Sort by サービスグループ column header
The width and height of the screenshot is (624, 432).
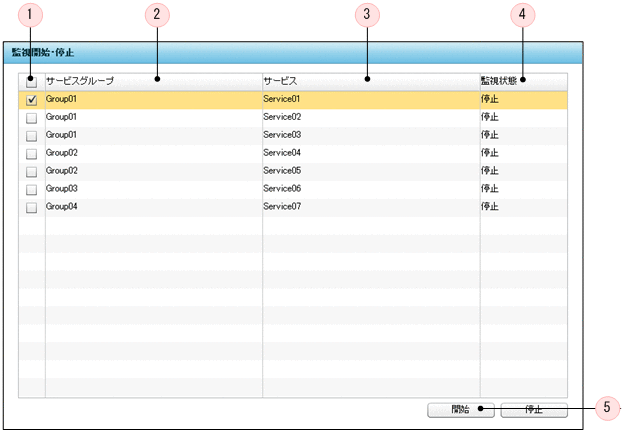(x=154, y=82)
